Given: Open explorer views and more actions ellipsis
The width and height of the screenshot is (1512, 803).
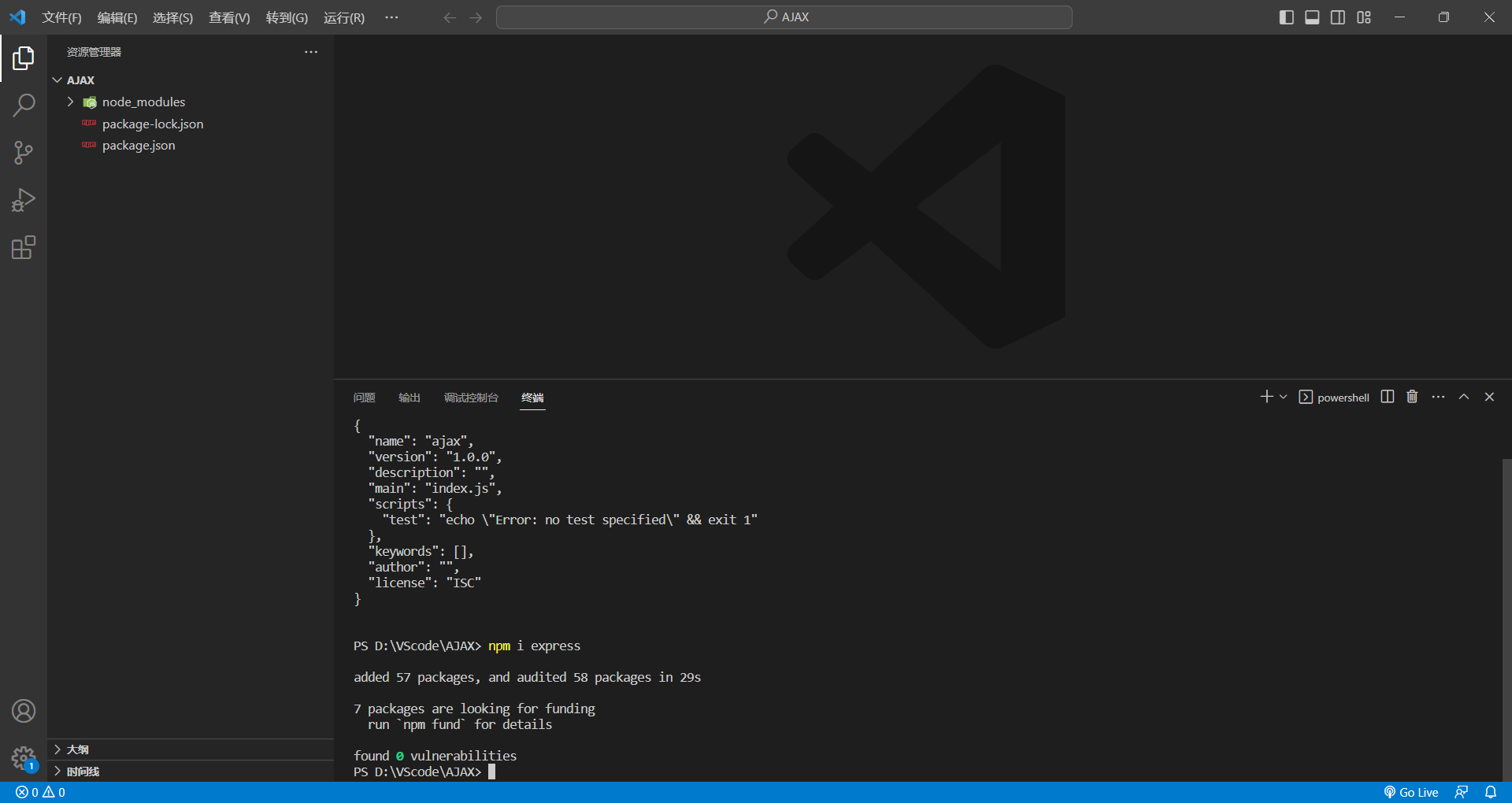Looking at the screenshot, I should pyautogui.click(x=311, y=52).
